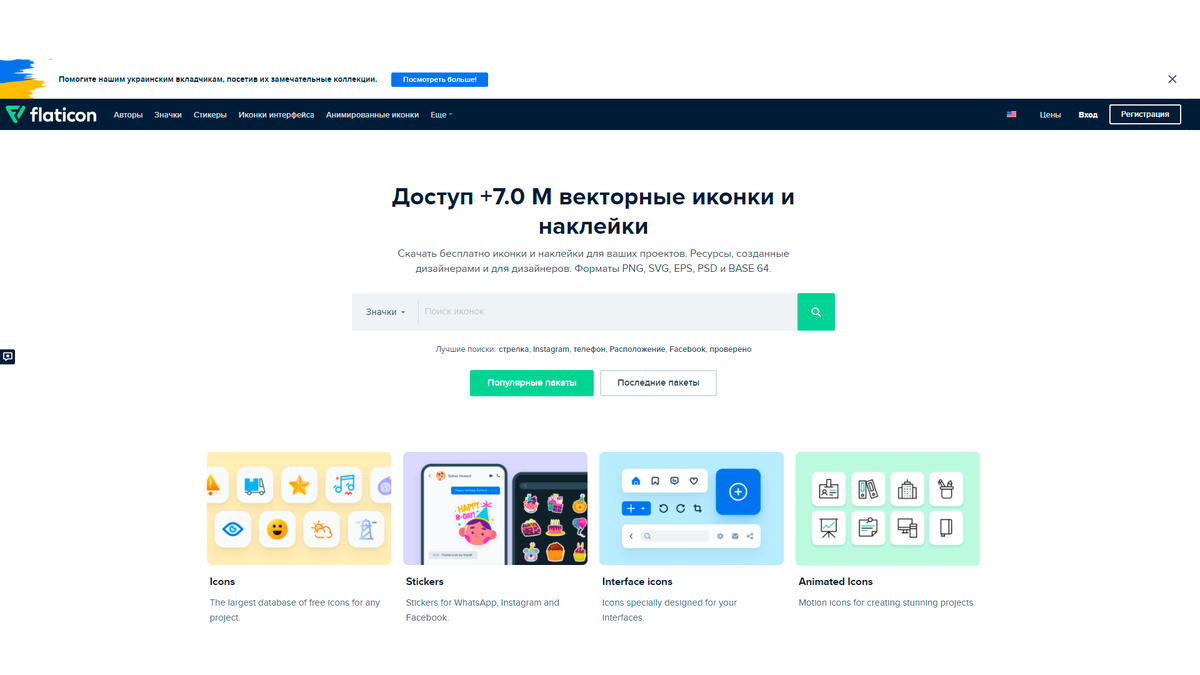
Task: Select the телефон top search link
Action: [590, 349]
